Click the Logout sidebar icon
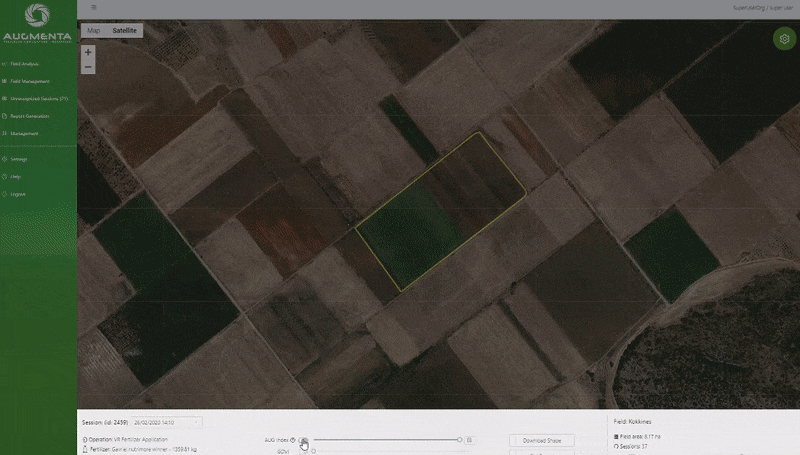The height and width of the screenshot is (455, 800). point(5,194)
